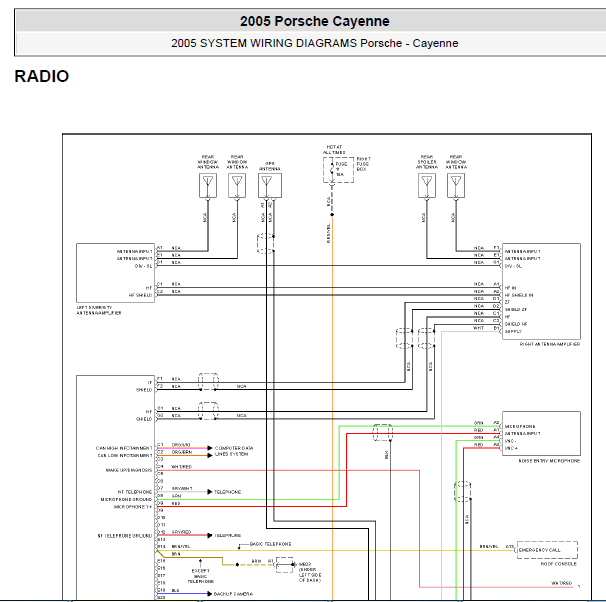This screenshot has height=602, width=606.
Task: Click the "CAN HIGH INFOTAINMENT" pin label
Action: 124,448
